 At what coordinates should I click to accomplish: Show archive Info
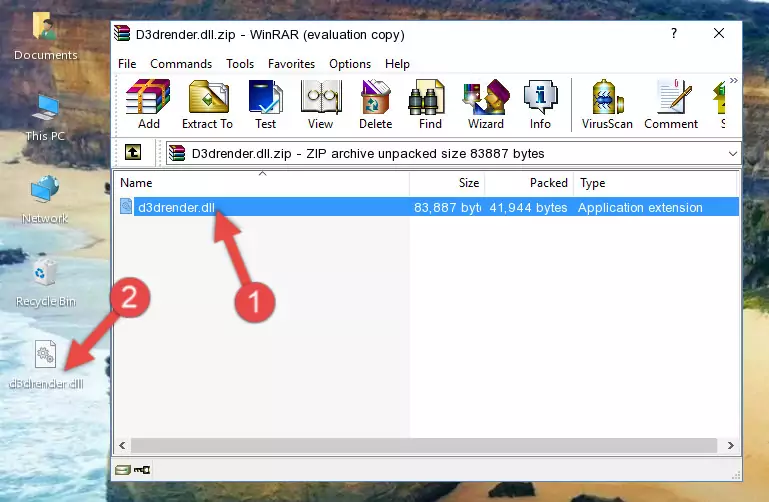[x=540, y=104]
